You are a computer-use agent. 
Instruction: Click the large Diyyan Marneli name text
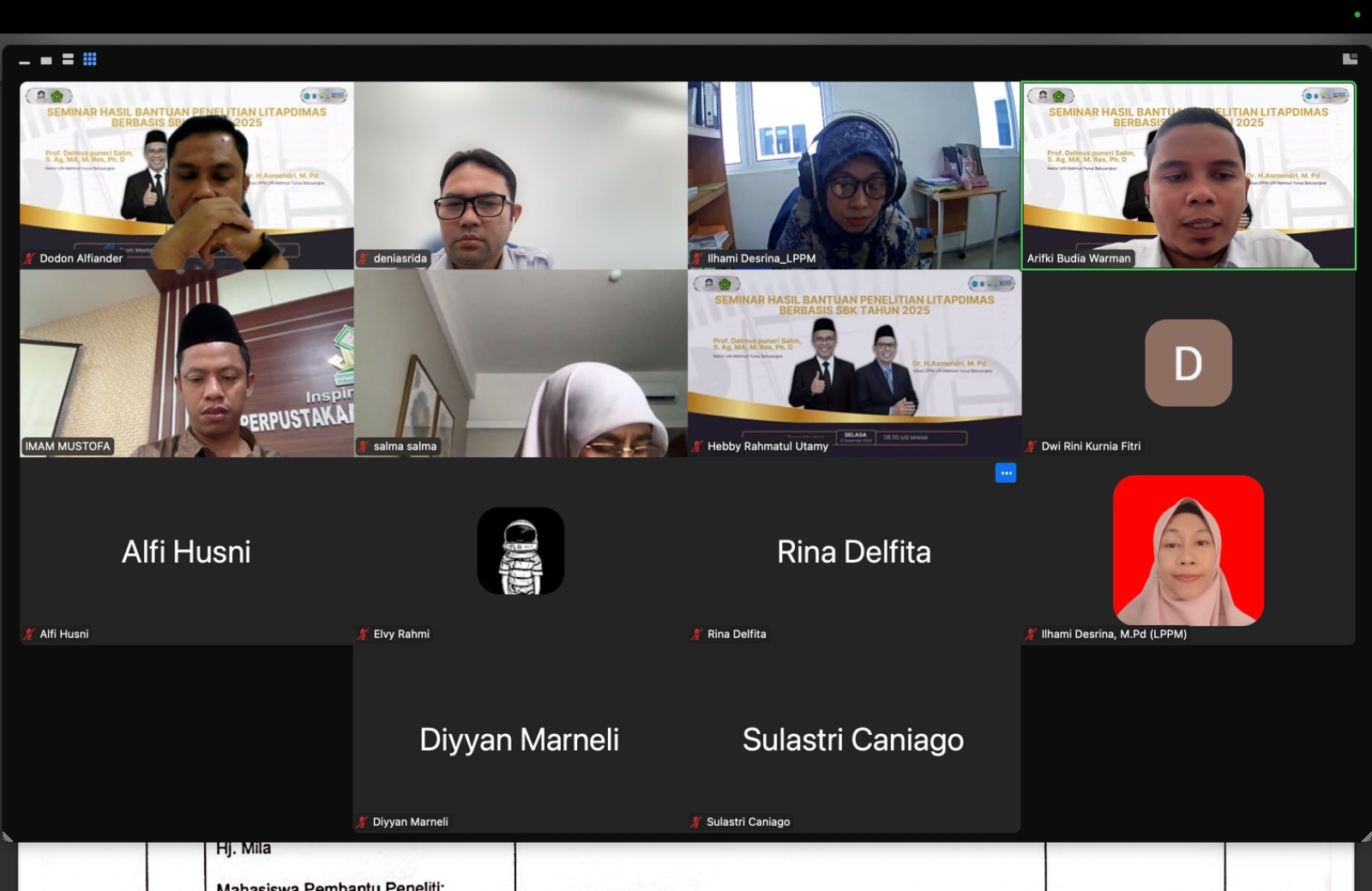coord(519,739)
